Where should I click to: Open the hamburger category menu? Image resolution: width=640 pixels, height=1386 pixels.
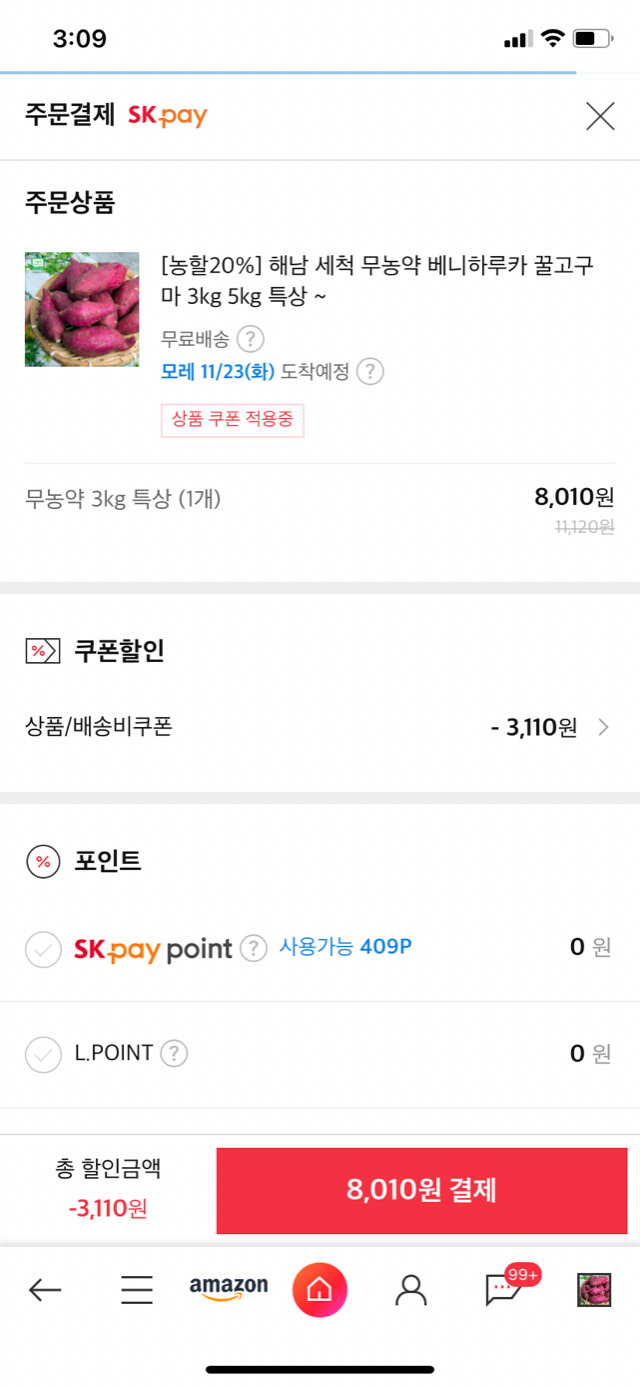(x=137, y=1290)
